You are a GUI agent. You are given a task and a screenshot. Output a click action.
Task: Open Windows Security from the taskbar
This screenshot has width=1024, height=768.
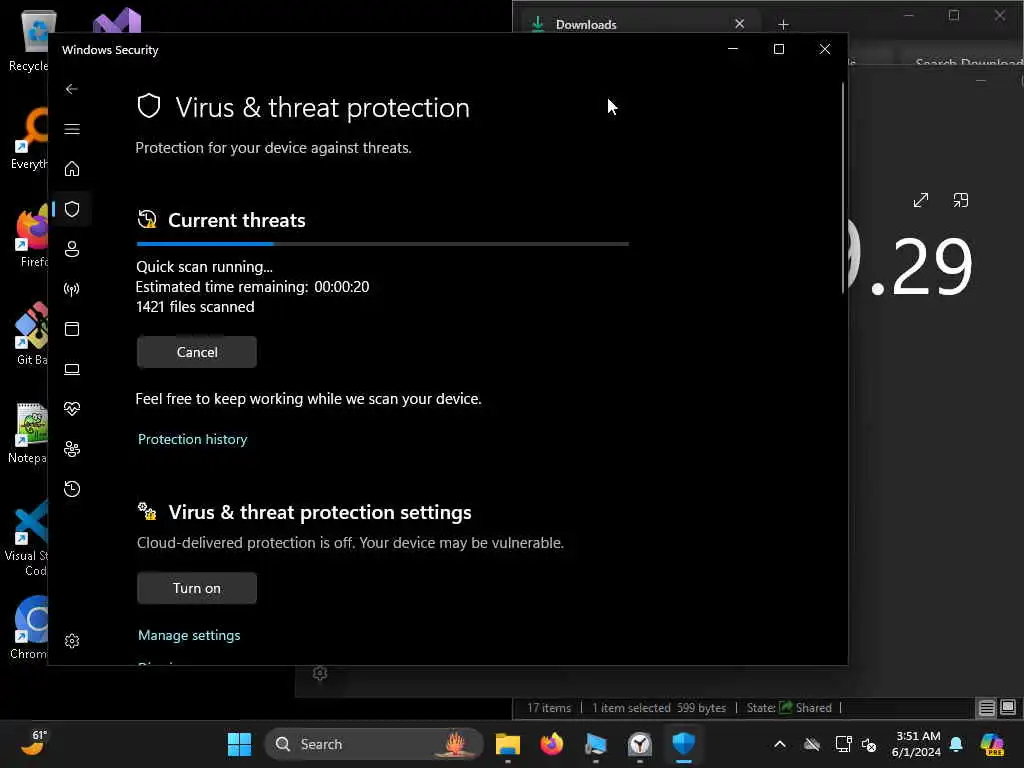(684, 744)
